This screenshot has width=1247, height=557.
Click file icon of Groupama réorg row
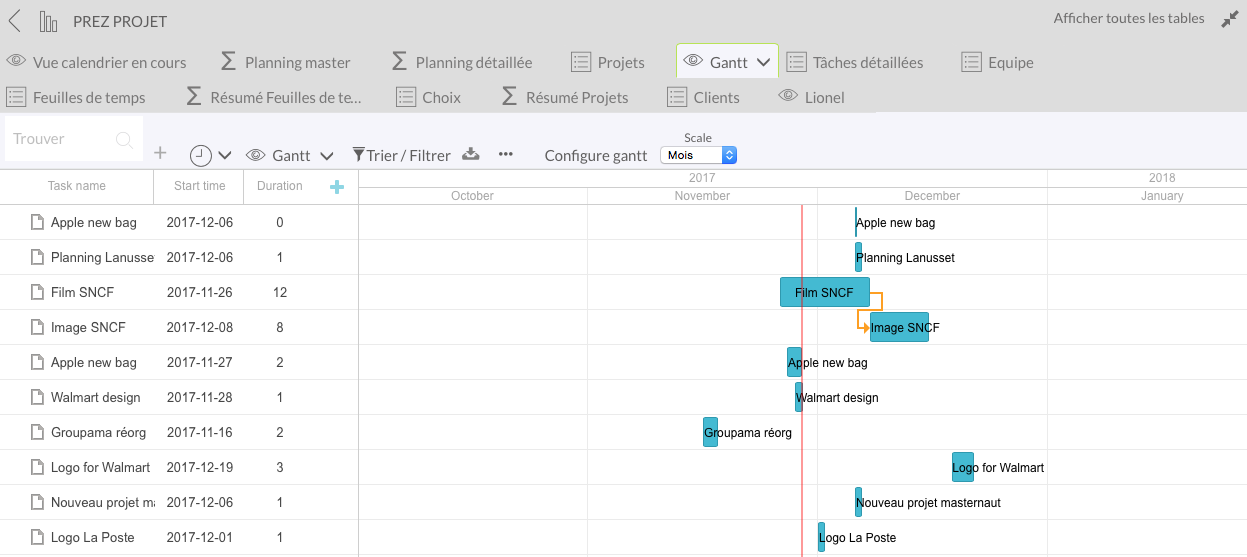pos(37,432)
